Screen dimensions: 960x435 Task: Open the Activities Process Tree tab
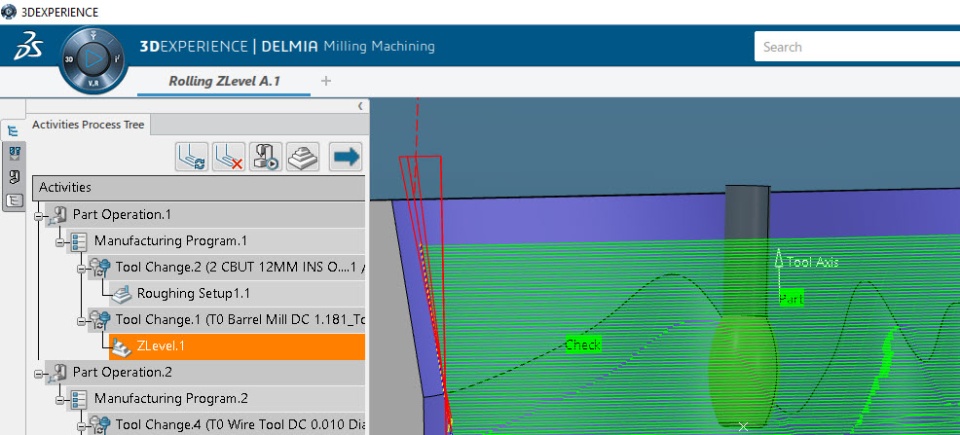[88, 125]
